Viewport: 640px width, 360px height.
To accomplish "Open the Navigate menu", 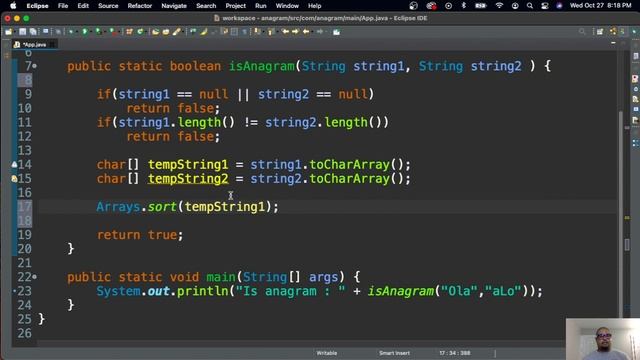I will pos(174,6).
